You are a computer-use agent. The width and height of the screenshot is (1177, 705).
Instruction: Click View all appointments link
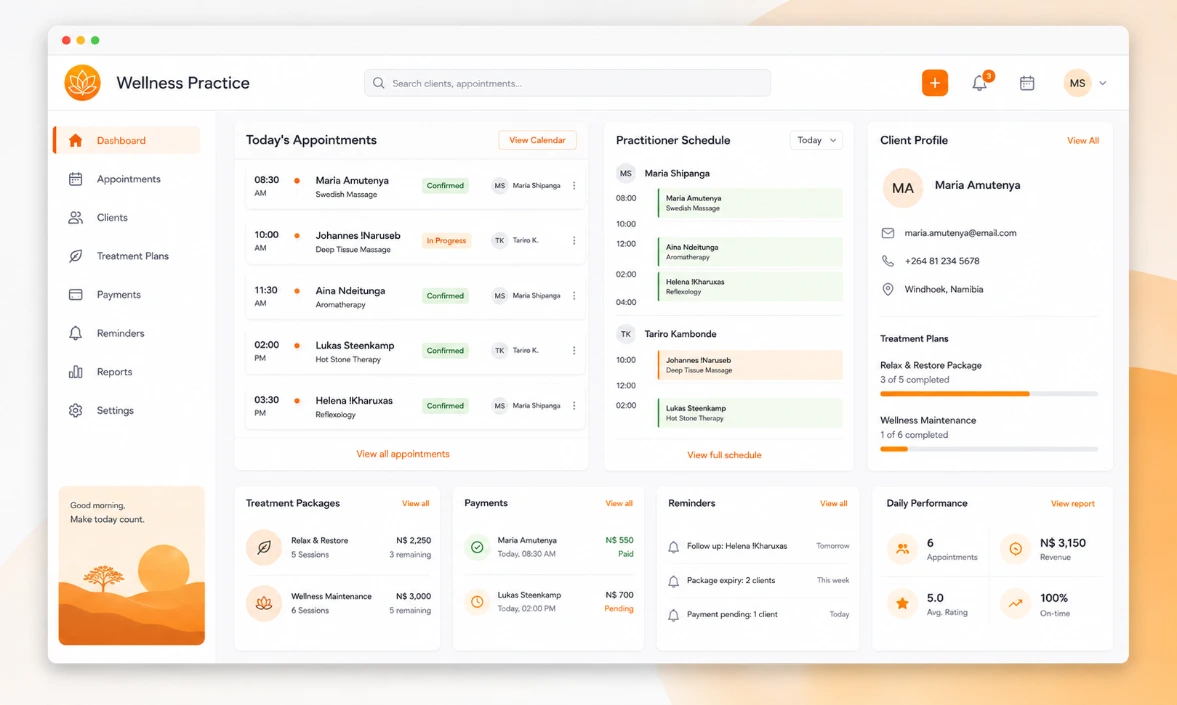click(403, 453)
